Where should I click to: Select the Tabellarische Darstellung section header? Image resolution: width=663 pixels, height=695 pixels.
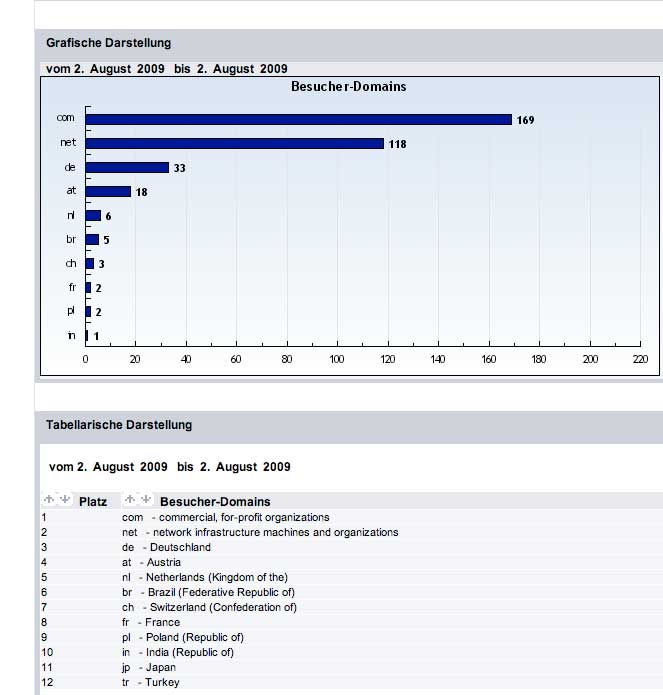(x=119, y=425)
